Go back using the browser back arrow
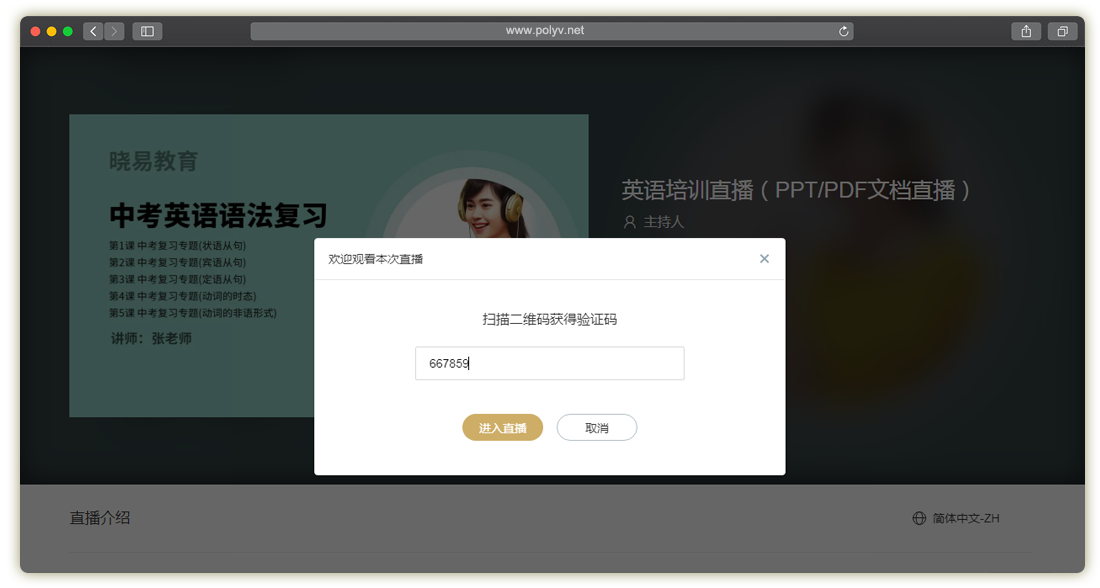 [x=94, y=31]
